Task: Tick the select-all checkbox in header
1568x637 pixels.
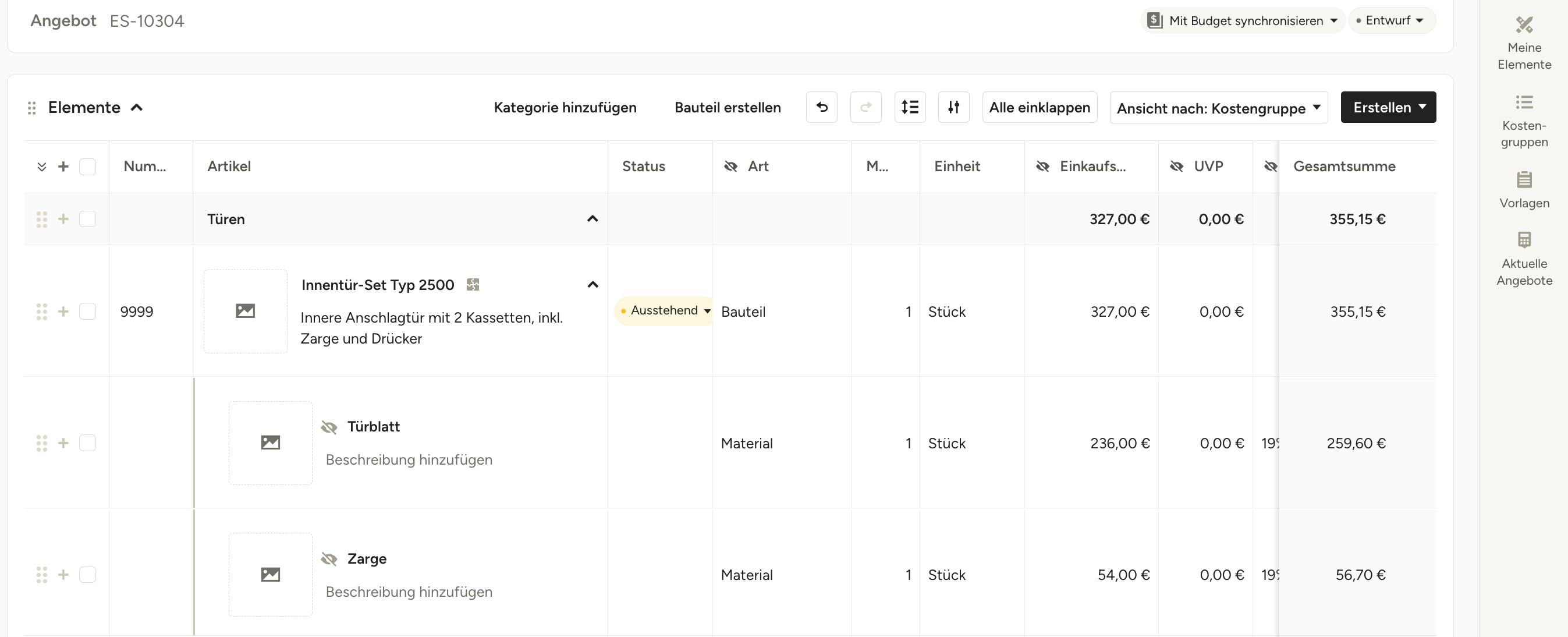Action: pyautogui.click(x=88, y=167)
